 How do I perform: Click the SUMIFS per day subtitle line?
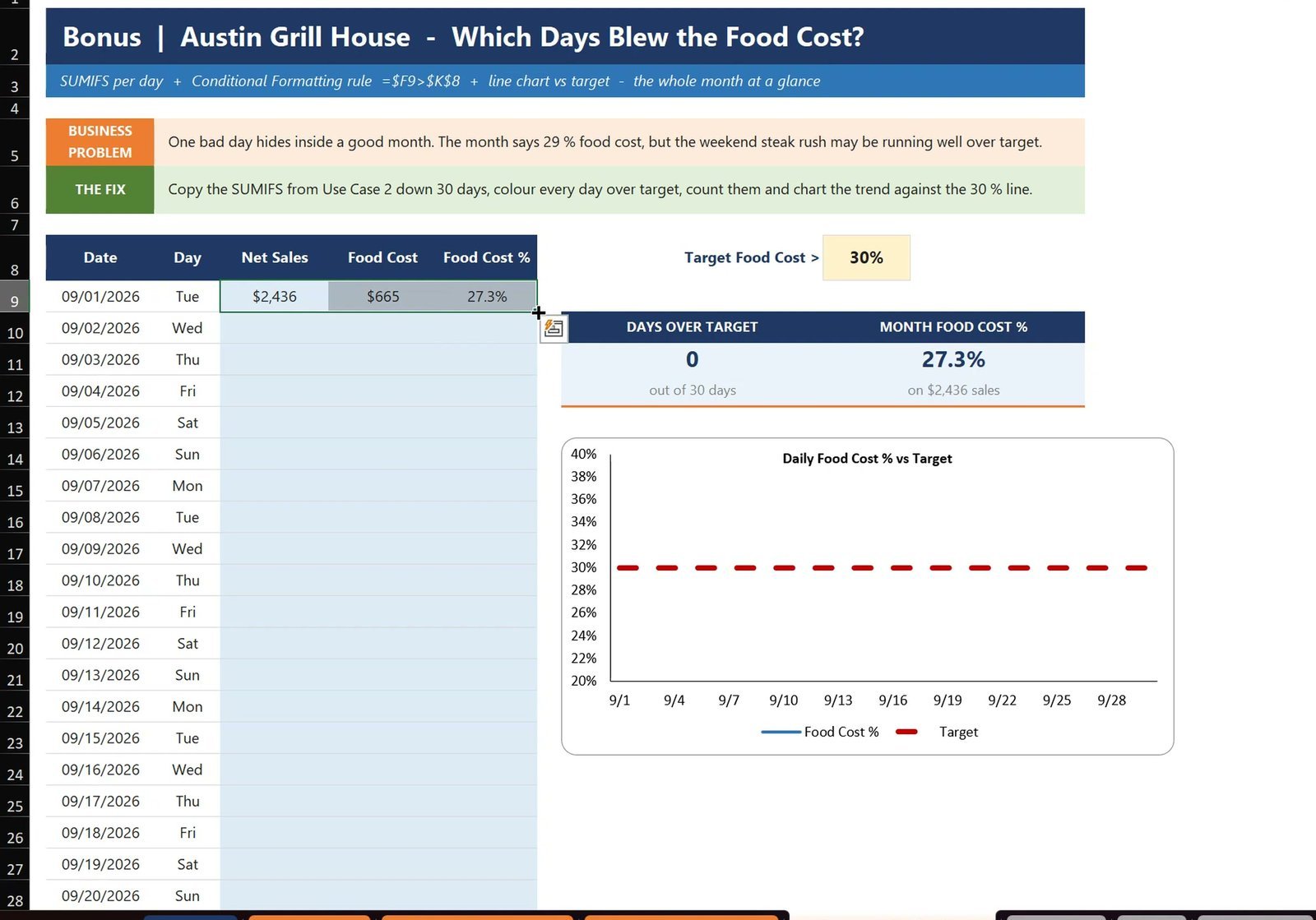565,81
